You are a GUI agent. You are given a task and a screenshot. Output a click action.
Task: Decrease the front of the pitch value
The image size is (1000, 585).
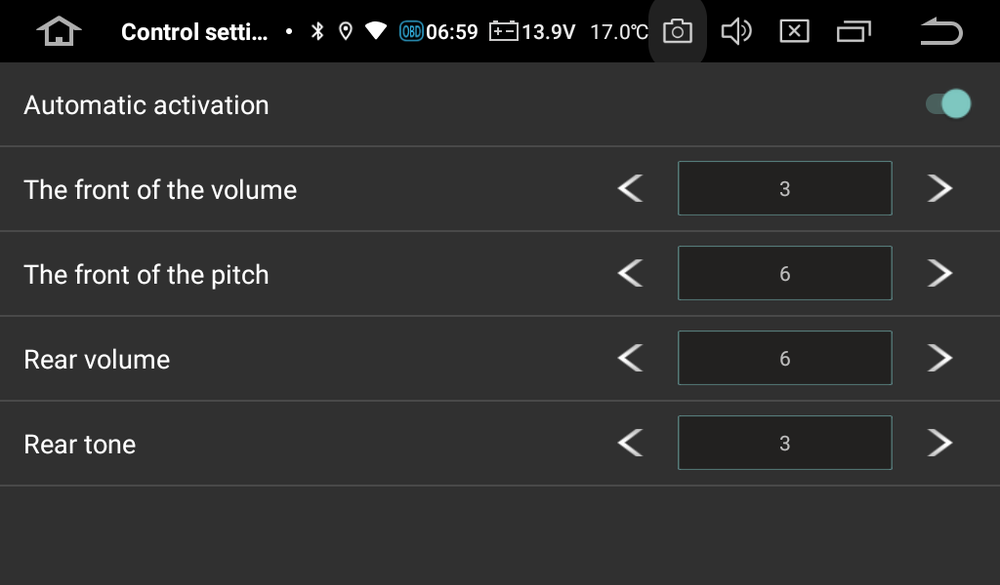[631, 273]
